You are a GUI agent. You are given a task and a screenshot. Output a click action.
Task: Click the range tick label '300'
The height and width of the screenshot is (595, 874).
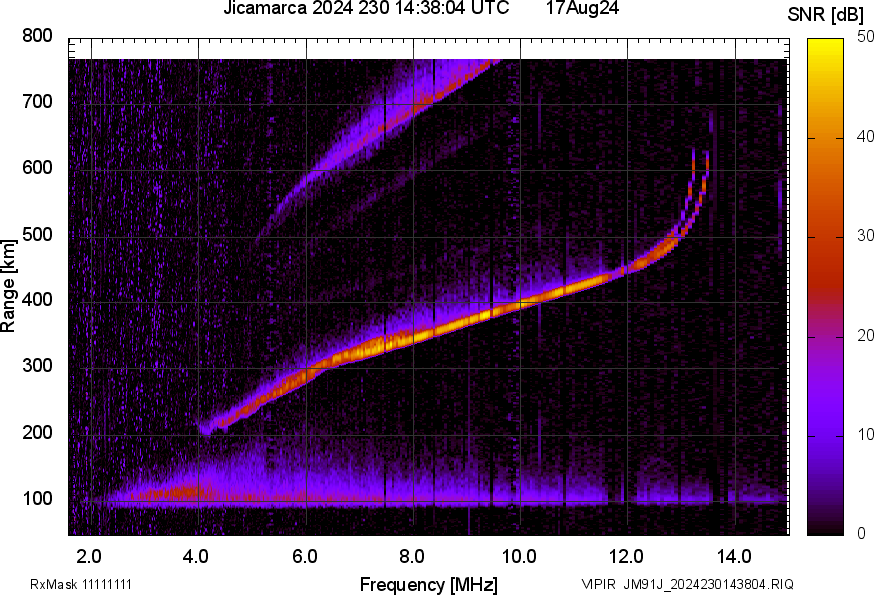(37, 365)
